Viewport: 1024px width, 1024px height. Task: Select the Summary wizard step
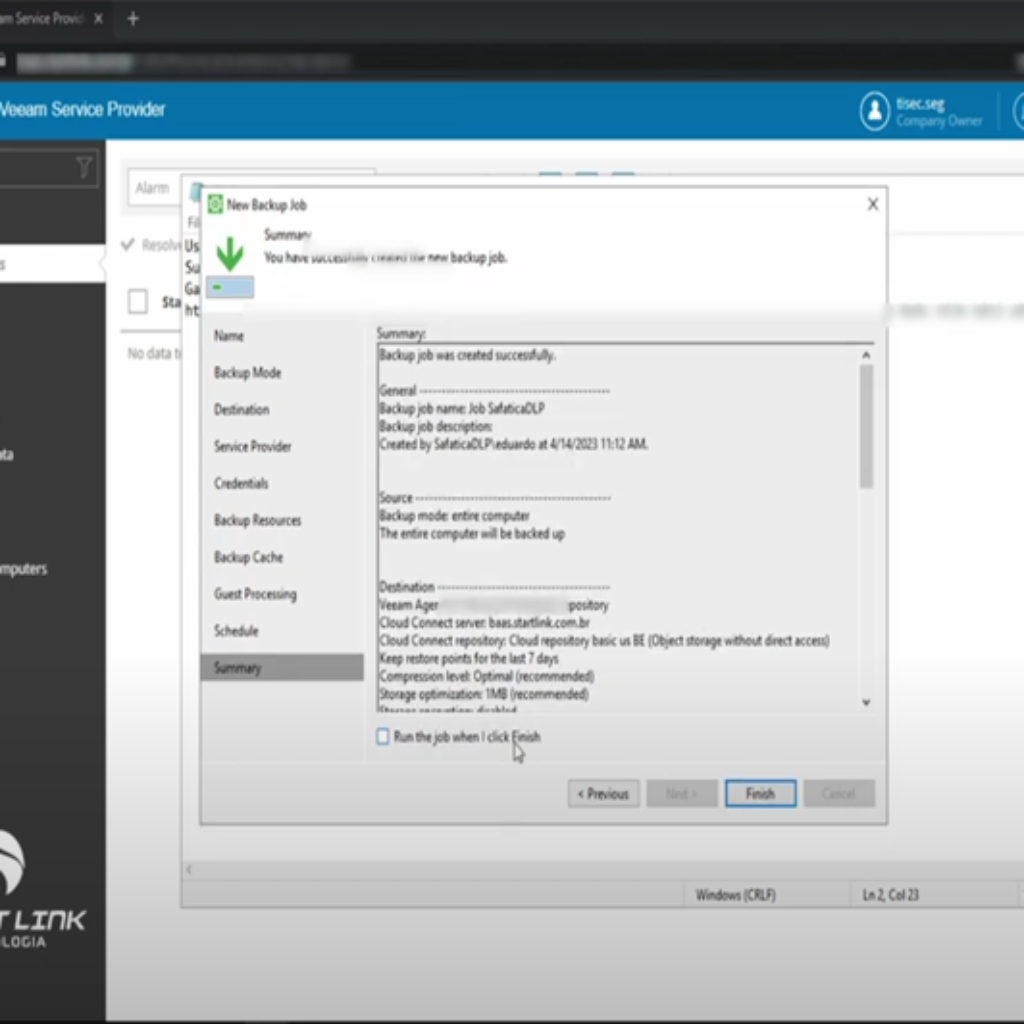[x=282, y=667]
